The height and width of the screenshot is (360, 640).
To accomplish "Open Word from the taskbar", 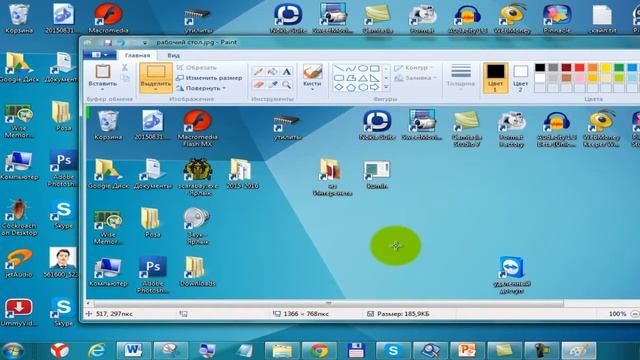I will tap(133, 351).
